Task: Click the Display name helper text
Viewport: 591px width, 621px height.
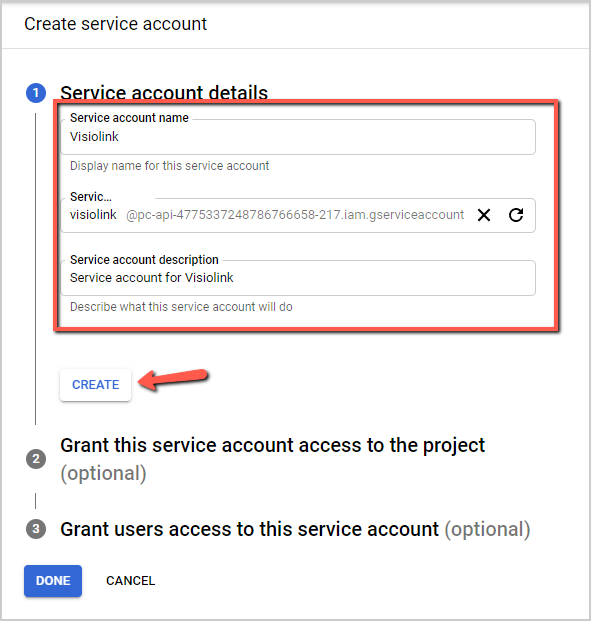Action: [170, 166]
